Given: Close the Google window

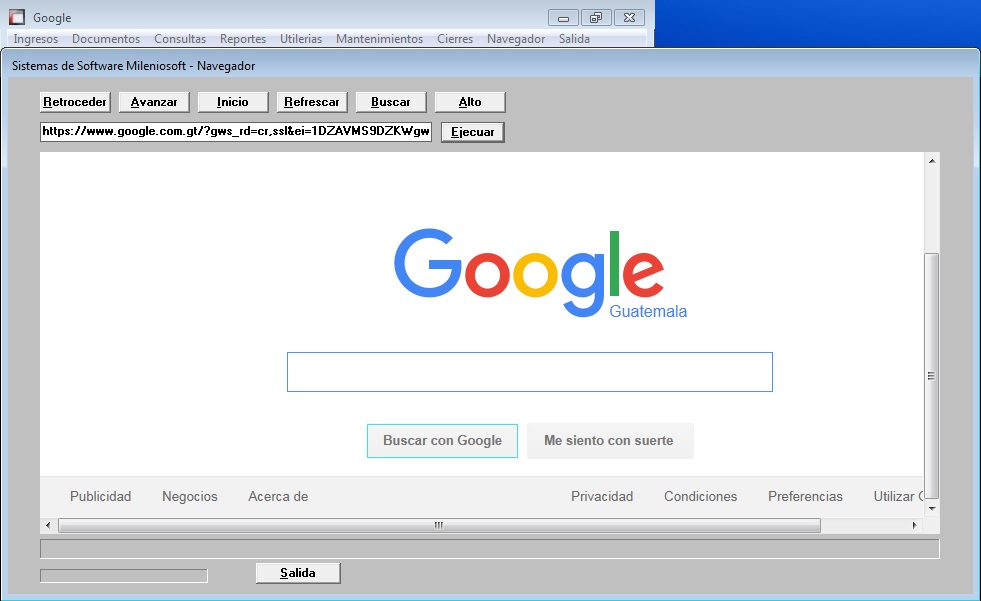Looking at the screenshot, I should tap(629, 18).
